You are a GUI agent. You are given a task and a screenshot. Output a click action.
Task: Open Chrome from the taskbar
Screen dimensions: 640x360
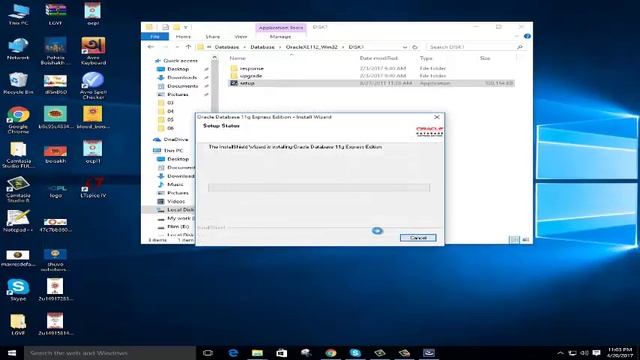click(331, 353)
